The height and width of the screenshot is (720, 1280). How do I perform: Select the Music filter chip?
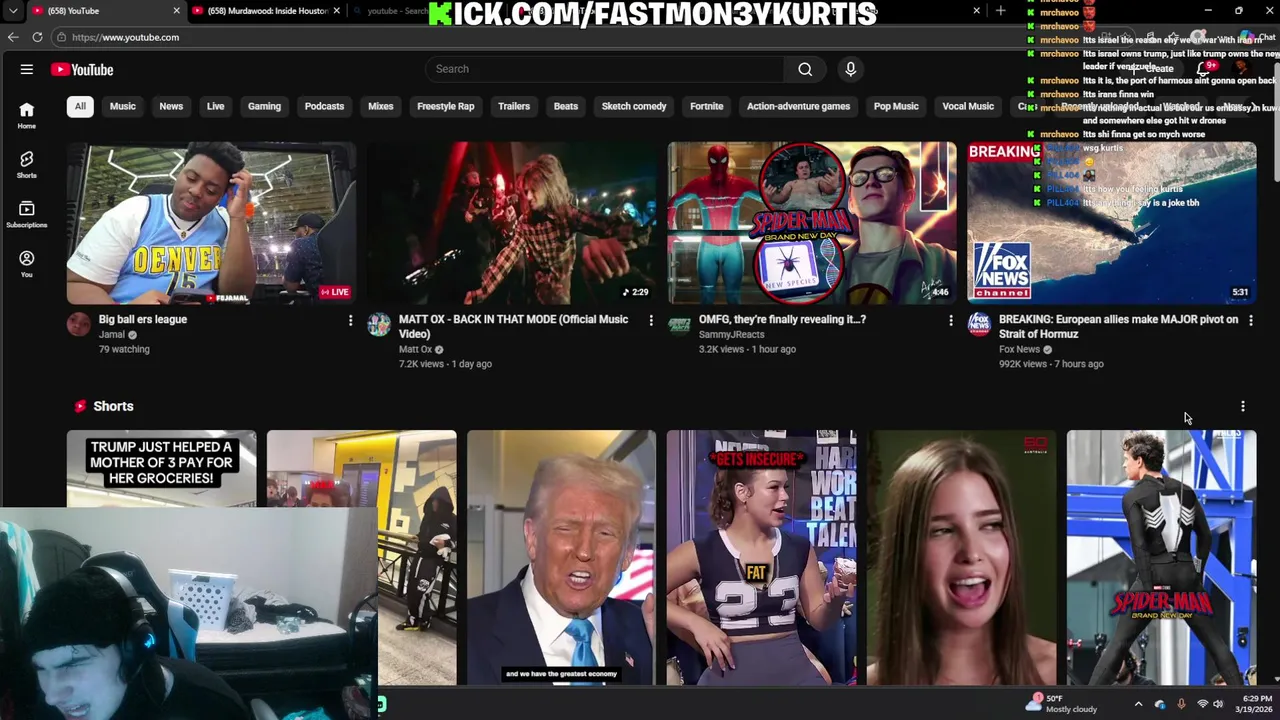coord(123,106)
